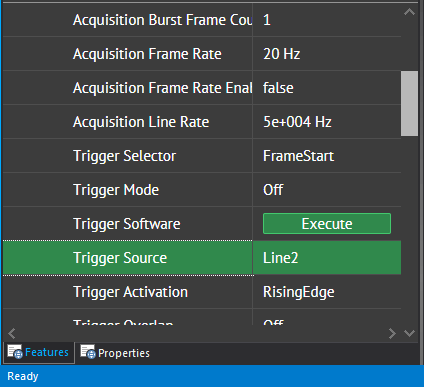Switch to the Features tab

[x=38, y=353]
